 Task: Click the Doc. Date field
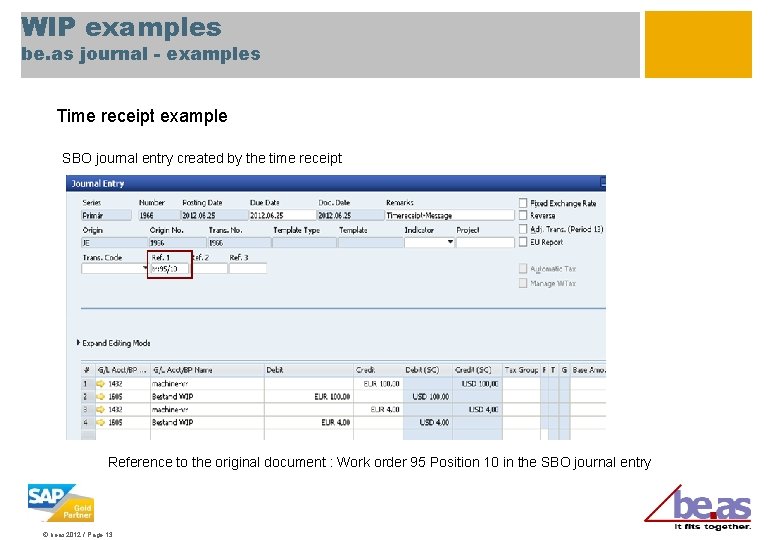[351, 215]
